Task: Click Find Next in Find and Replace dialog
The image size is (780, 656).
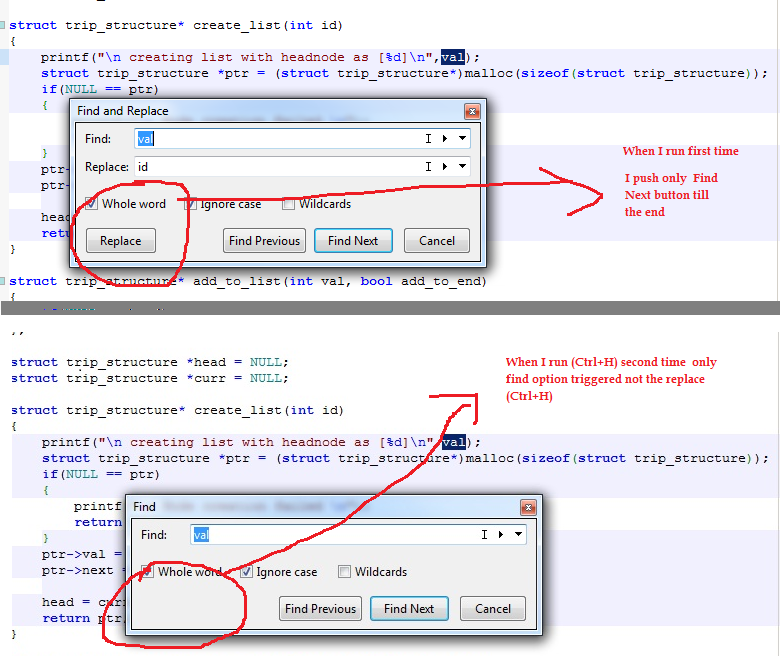Action: (x=353, y=241)
